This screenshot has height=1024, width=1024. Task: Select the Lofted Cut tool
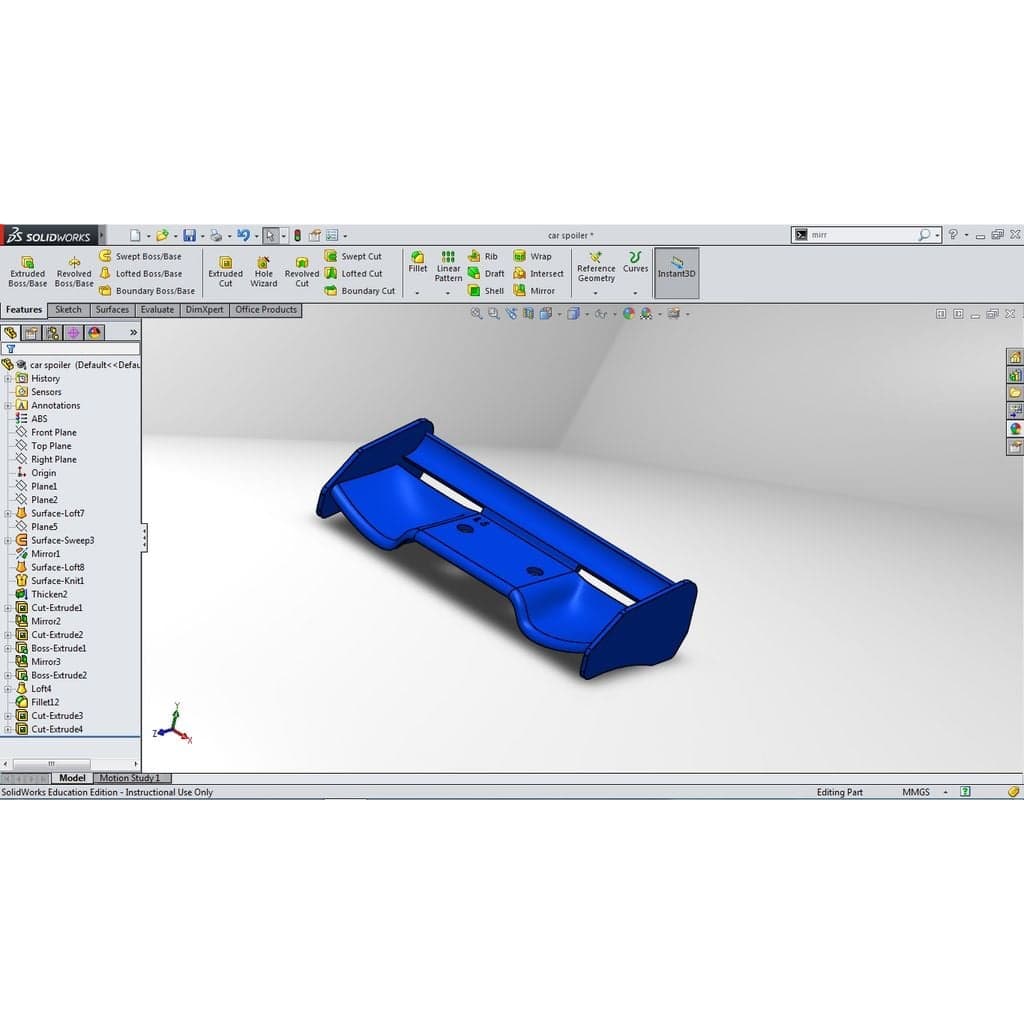(354, 274)
